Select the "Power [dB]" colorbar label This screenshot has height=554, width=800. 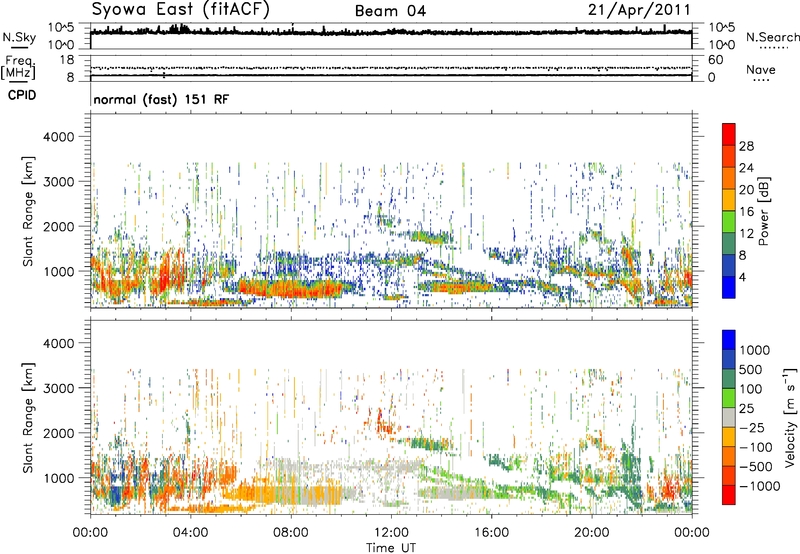[x=763, y=211]
